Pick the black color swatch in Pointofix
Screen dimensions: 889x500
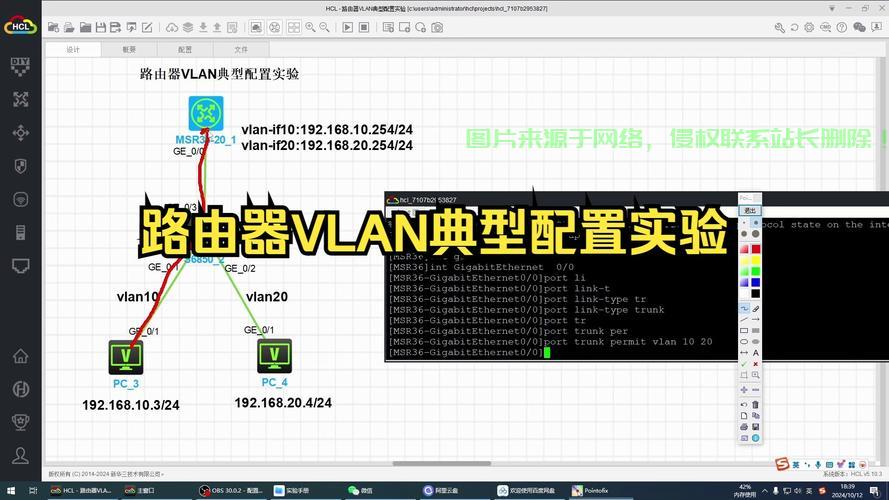click(x=755, y=294)
